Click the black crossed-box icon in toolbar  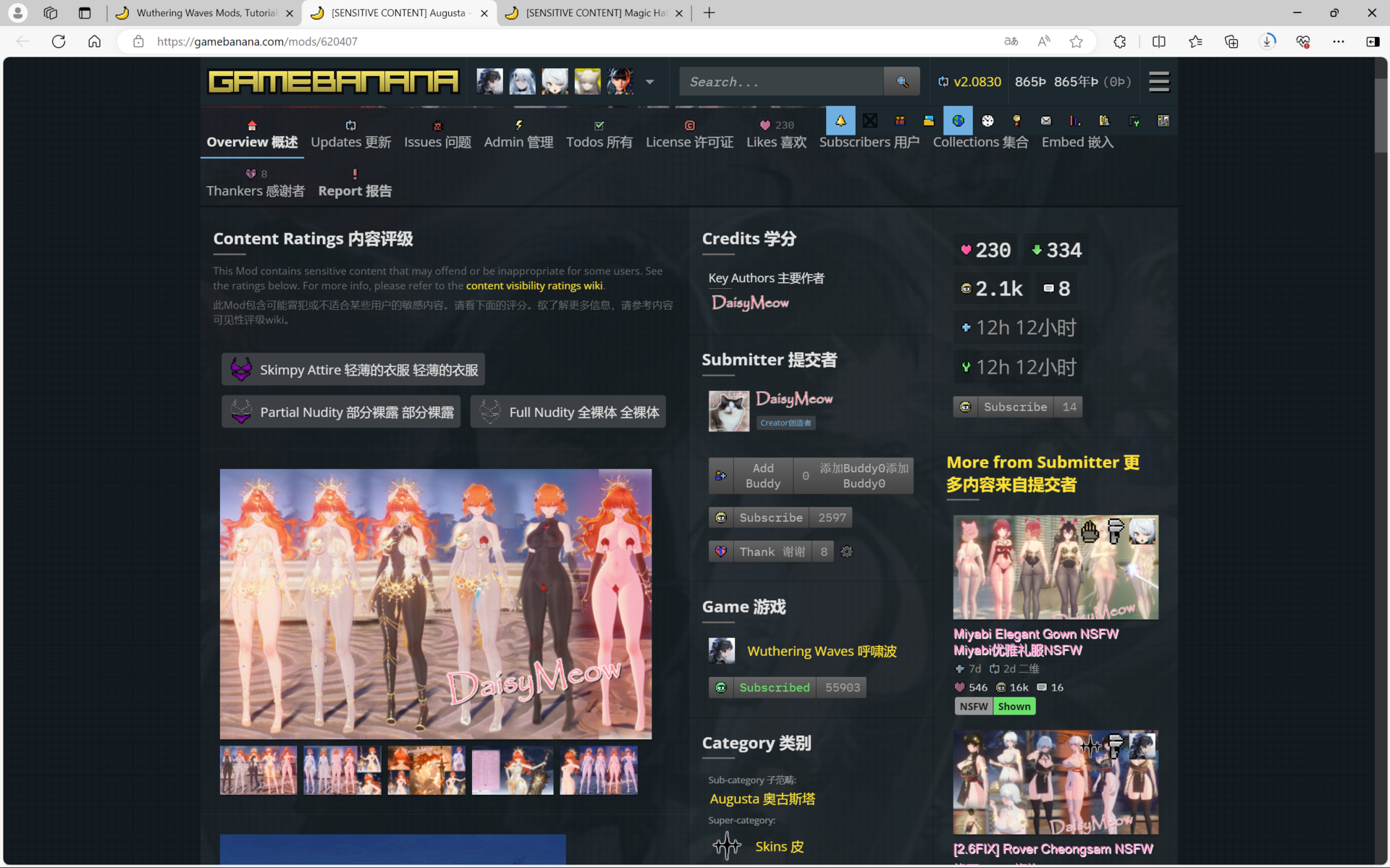870,121
